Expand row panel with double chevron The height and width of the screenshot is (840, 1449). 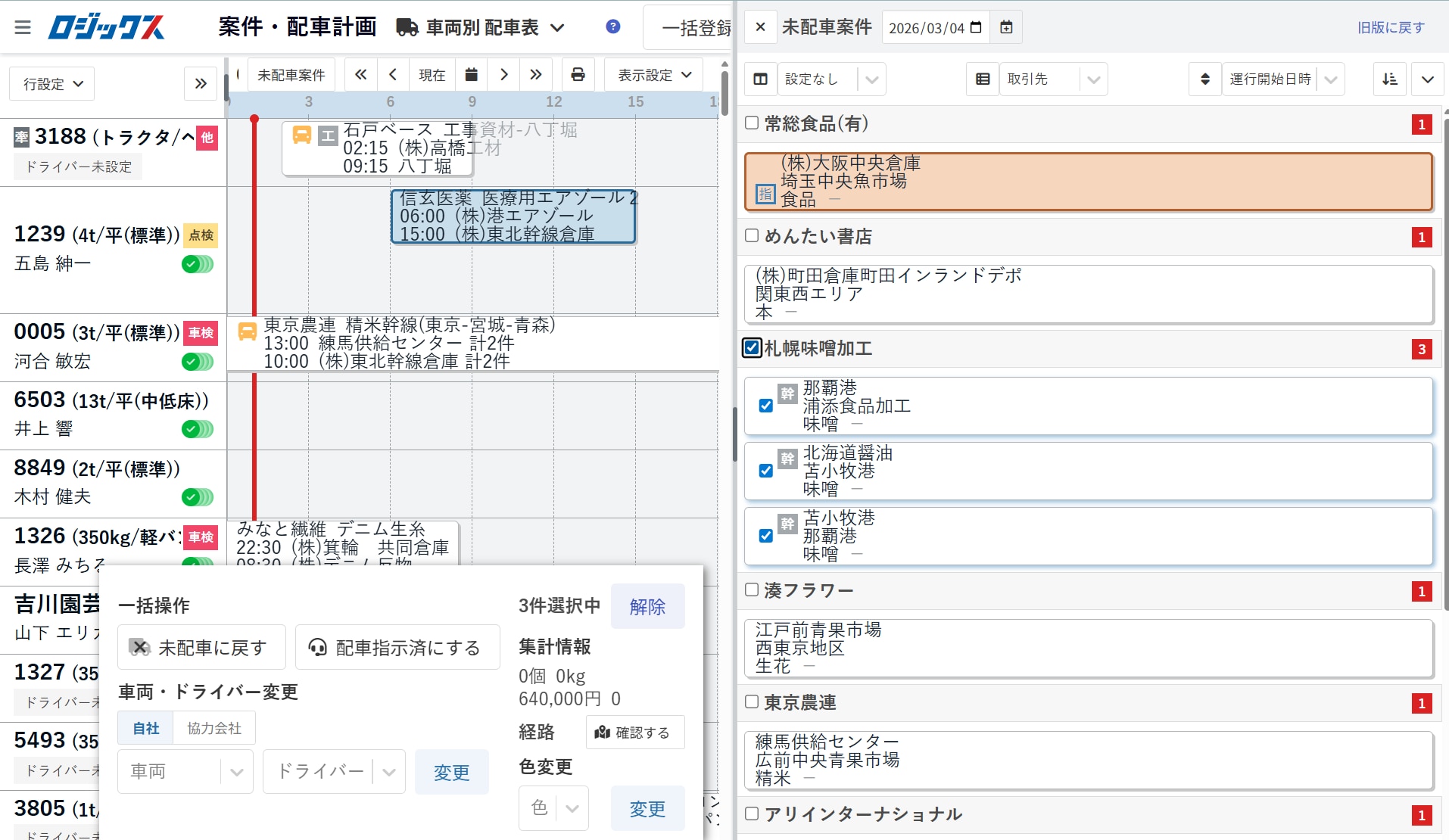pyautogui.click(x=201, y=84)
